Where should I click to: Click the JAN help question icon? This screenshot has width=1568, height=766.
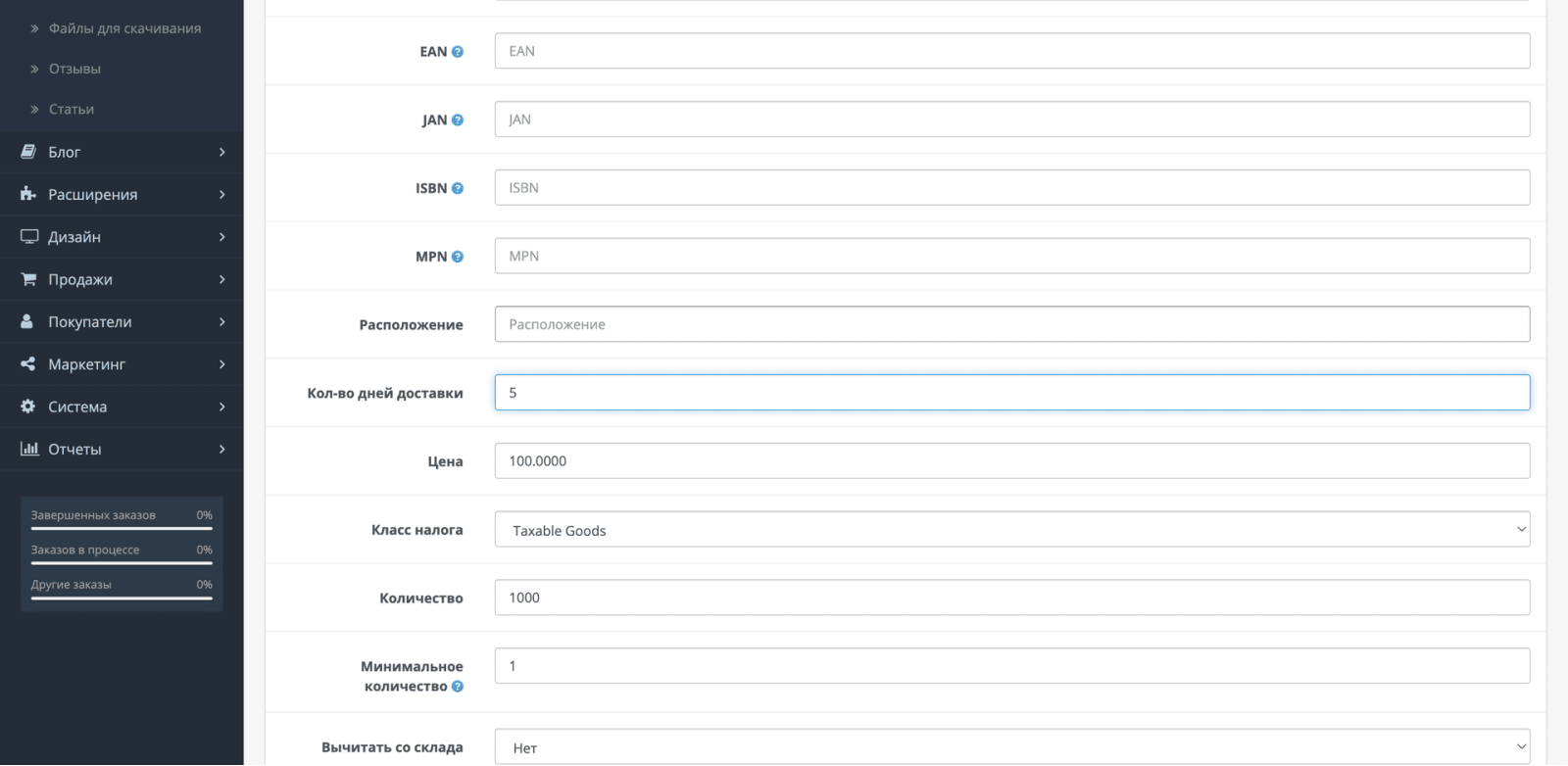[x=457, y=120]
